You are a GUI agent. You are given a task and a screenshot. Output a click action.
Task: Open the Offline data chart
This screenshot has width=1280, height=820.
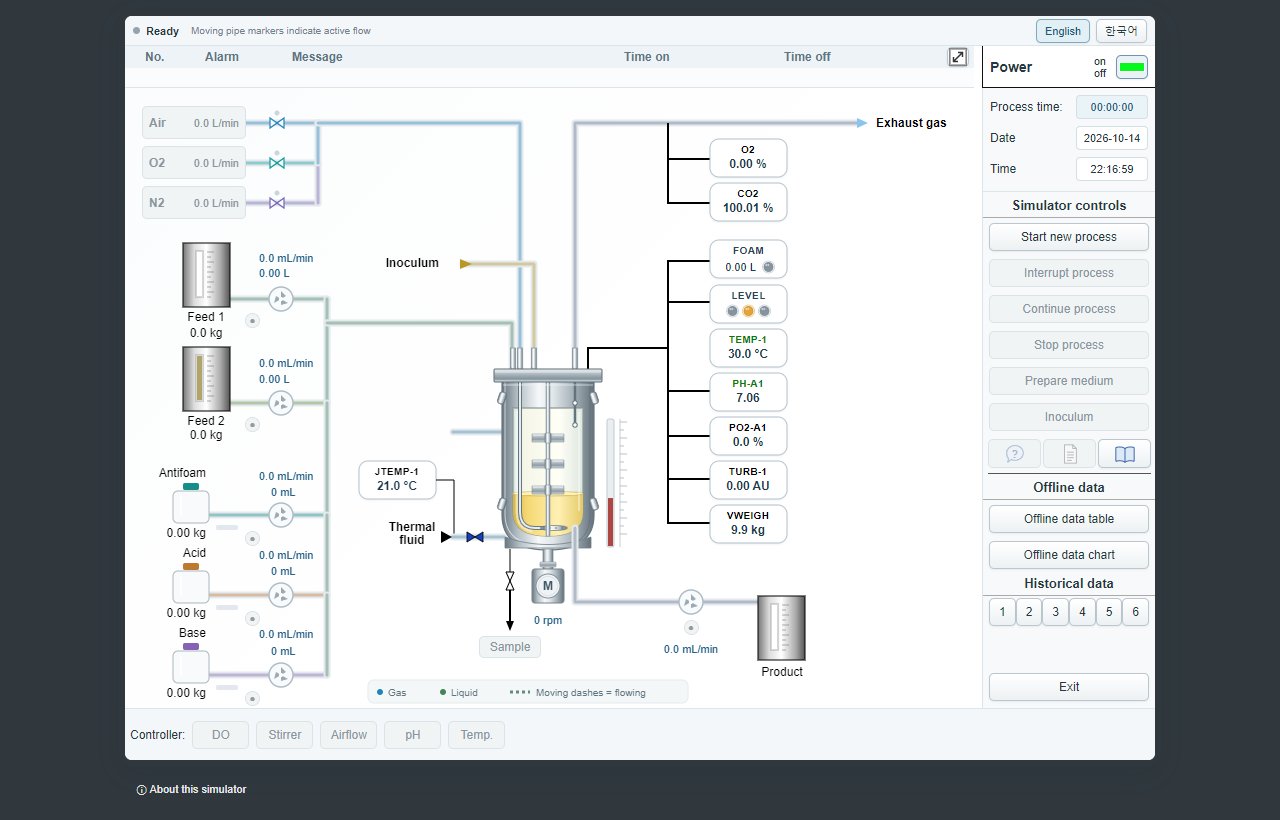click(1069, 555)
